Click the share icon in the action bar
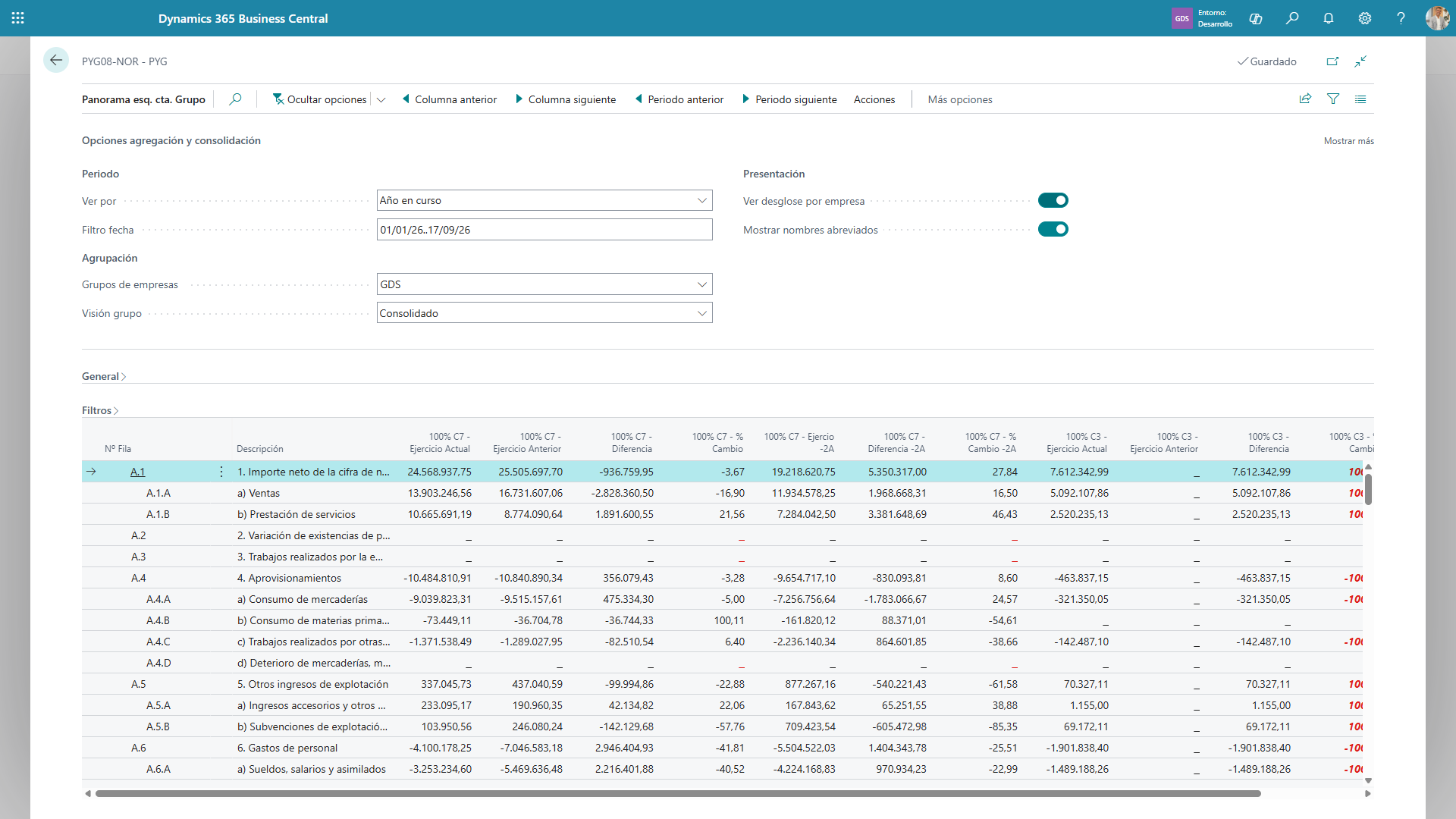 [1305, 99]
